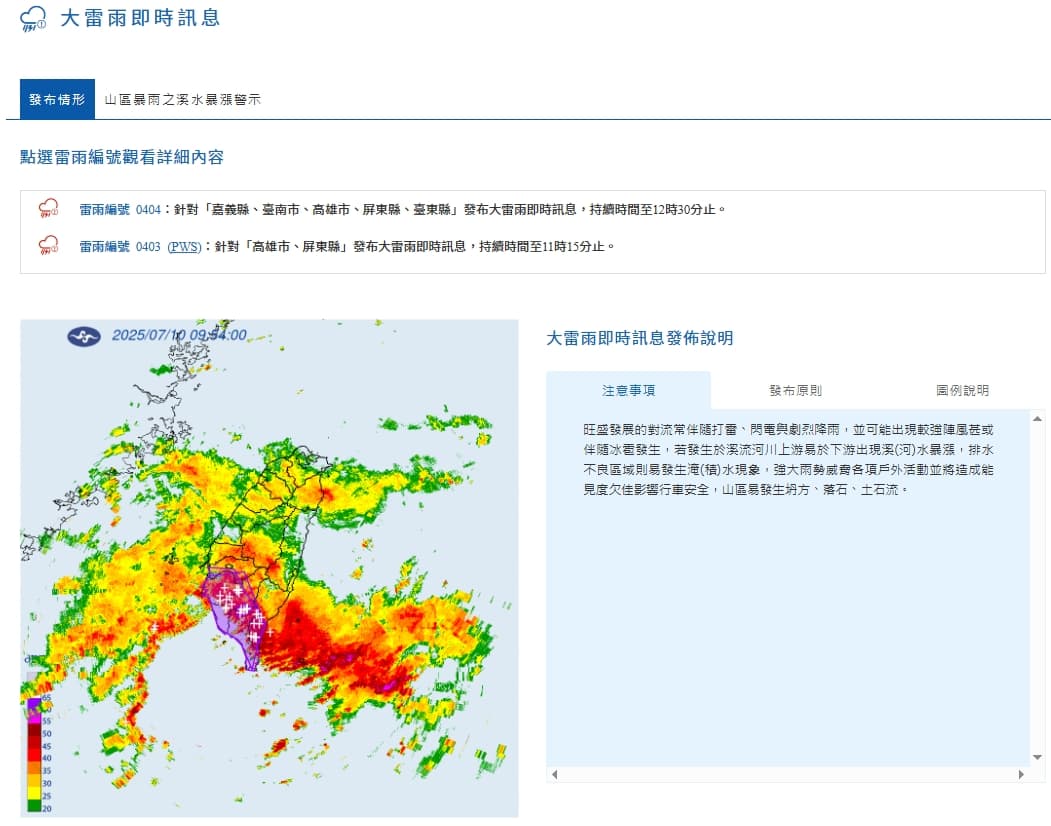Screen dimensions: 1051x826
Task: Open thunderstorm number 0403 details link
Action: (x=120, y=247)
